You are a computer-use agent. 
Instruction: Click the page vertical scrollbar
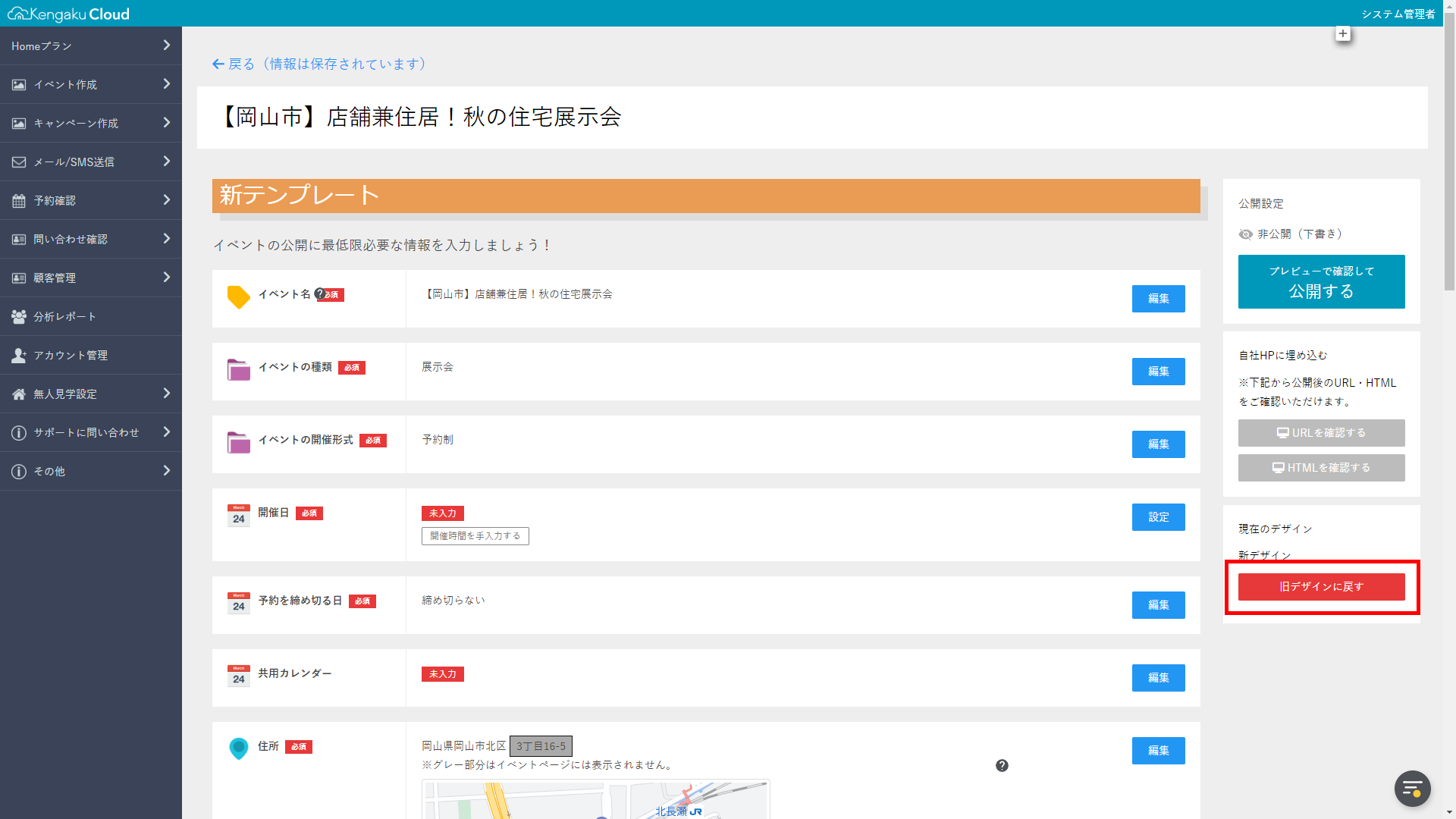click(x=1449, y=152)
